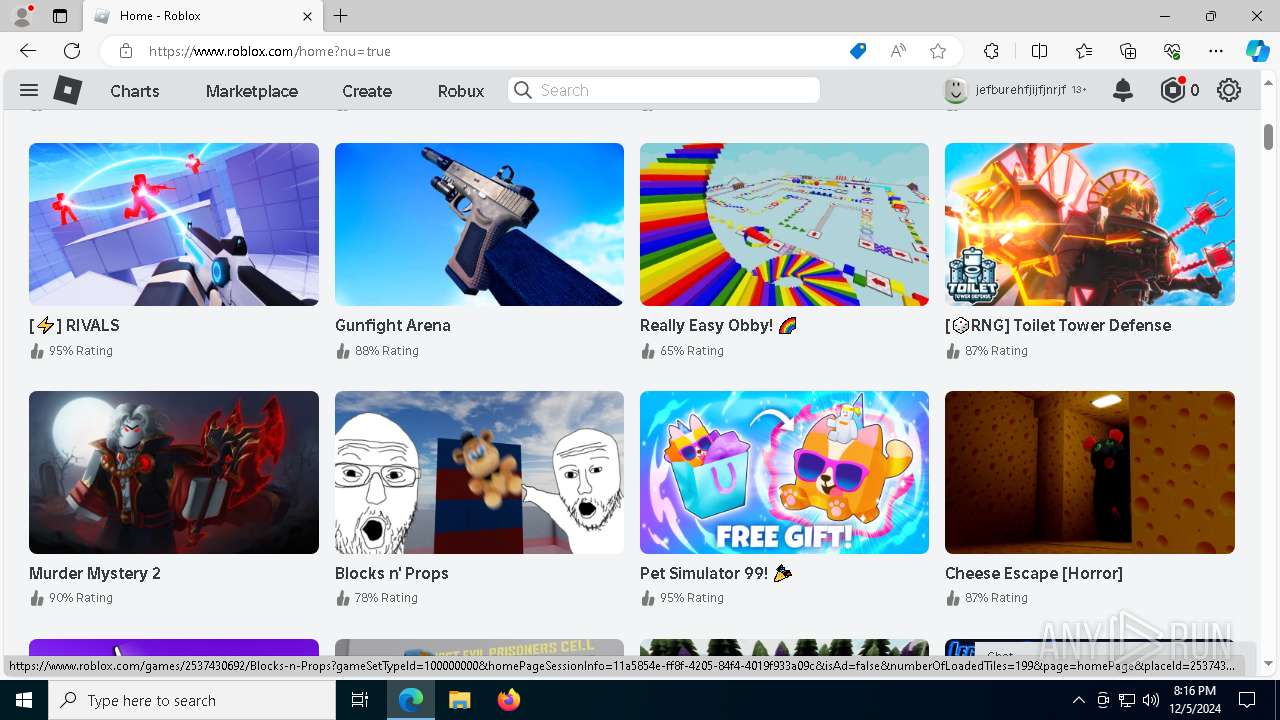Open the volume control in tray
Viewport: 1280px width, 720px height.
[1150, 700]
